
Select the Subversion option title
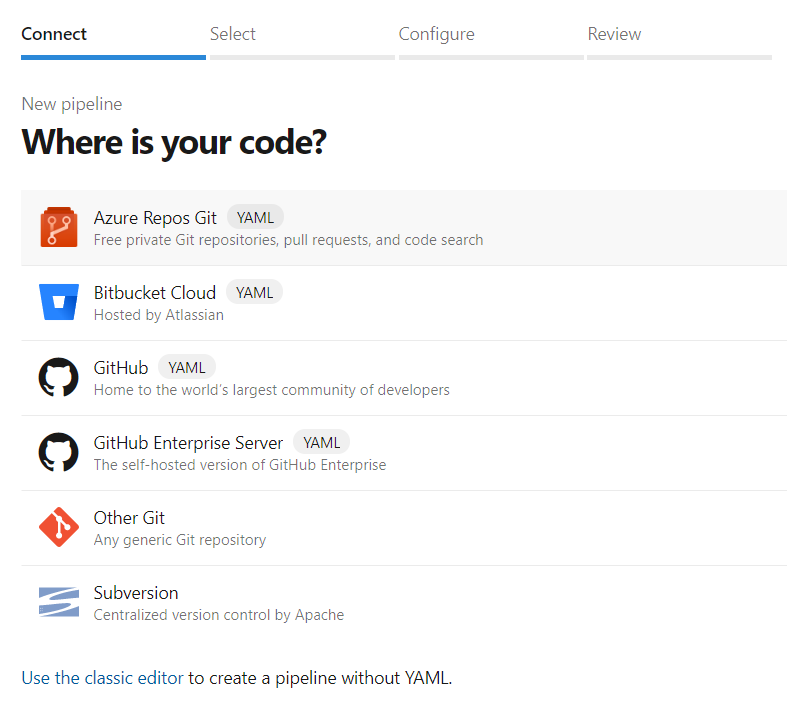tap(136, 593)
